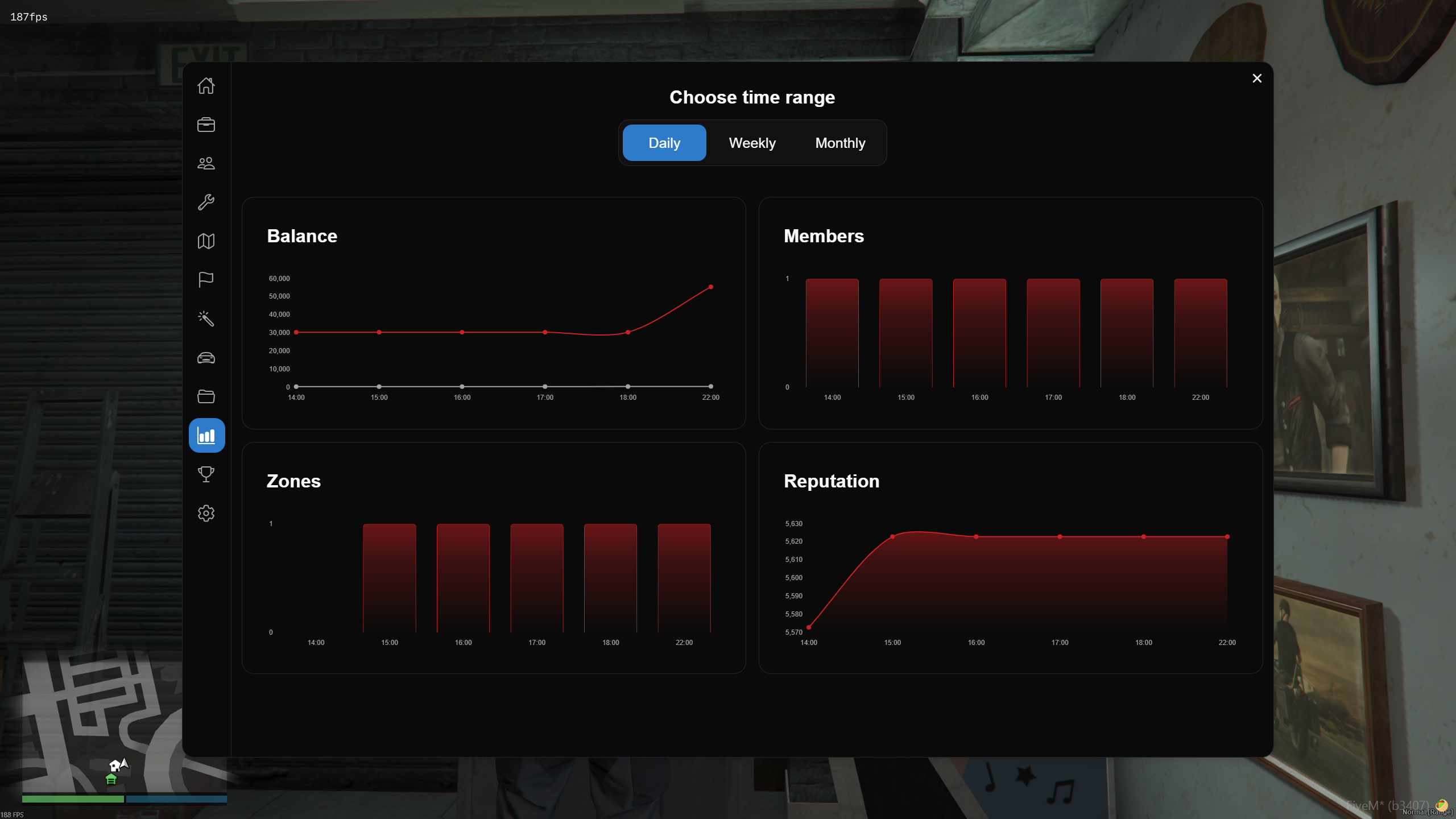Open the gear settings icon
This screenshot has height=819, width=1456.
(206, 514)
